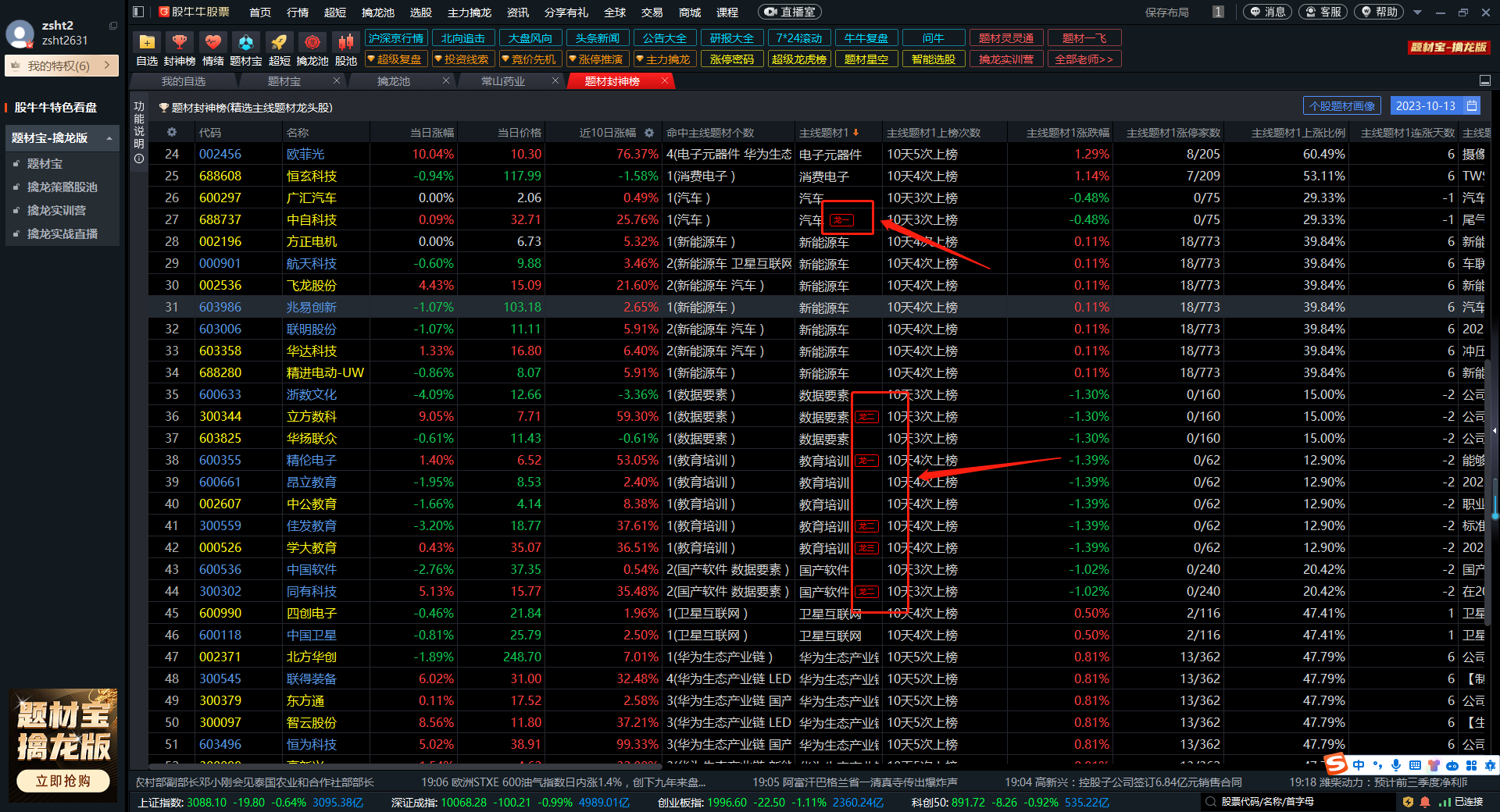The width and height of the screenshot is (1500, 812).
Task: Open 全球 menu item
Action: coord(615,12)
